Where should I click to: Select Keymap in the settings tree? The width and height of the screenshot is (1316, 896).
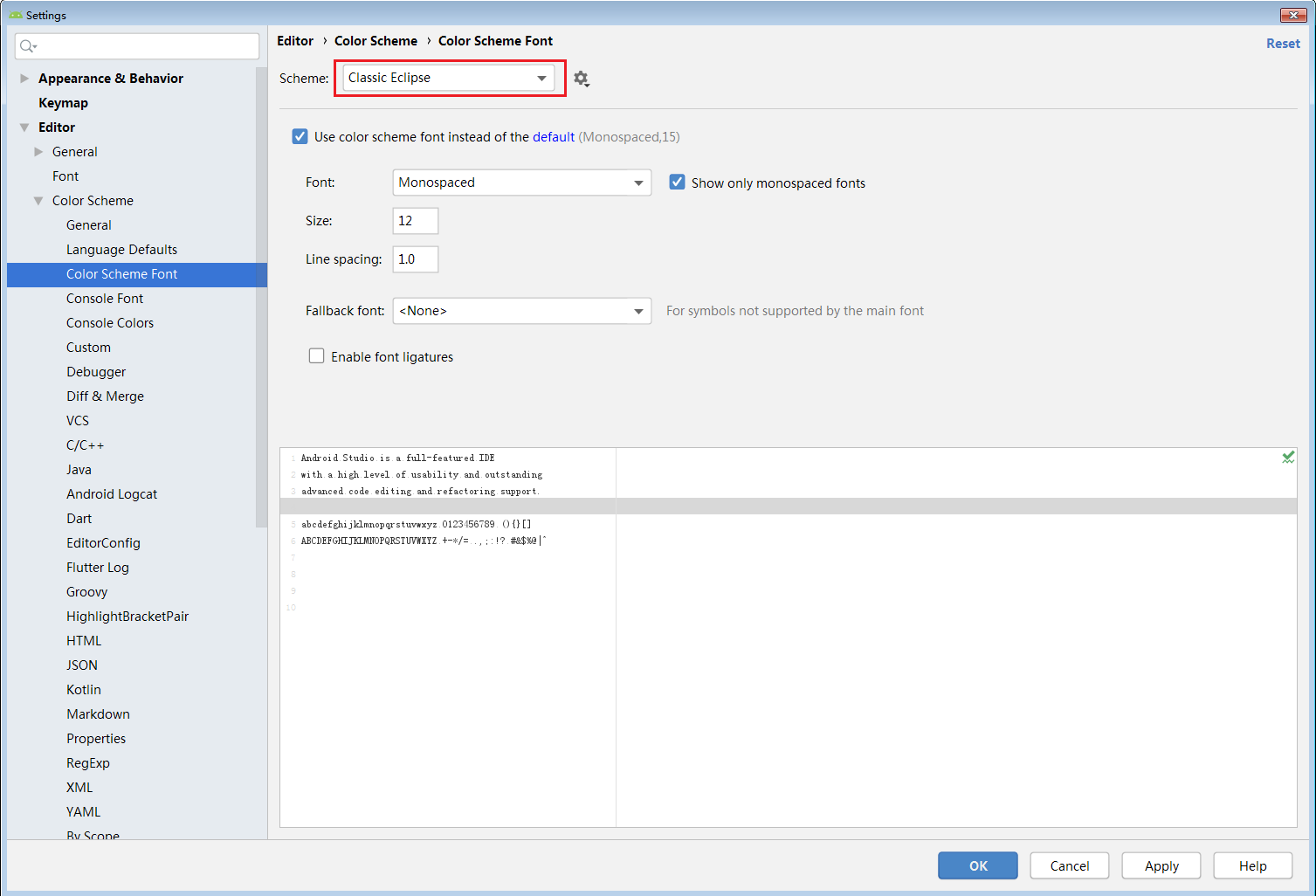(x=63, y=103)
